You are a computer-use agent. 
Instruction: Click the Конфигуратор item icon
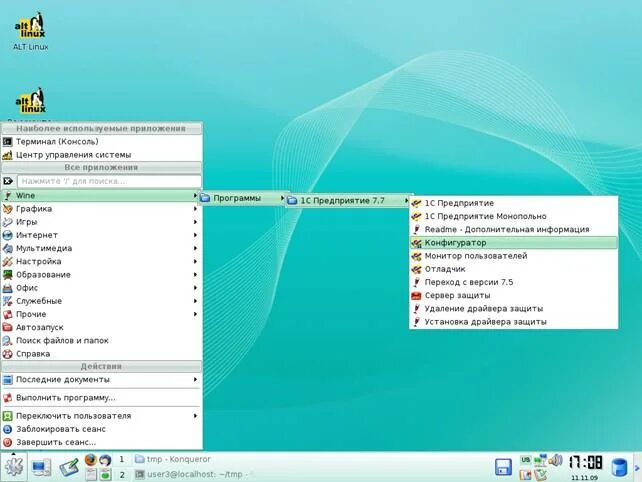tap(416, 243)
